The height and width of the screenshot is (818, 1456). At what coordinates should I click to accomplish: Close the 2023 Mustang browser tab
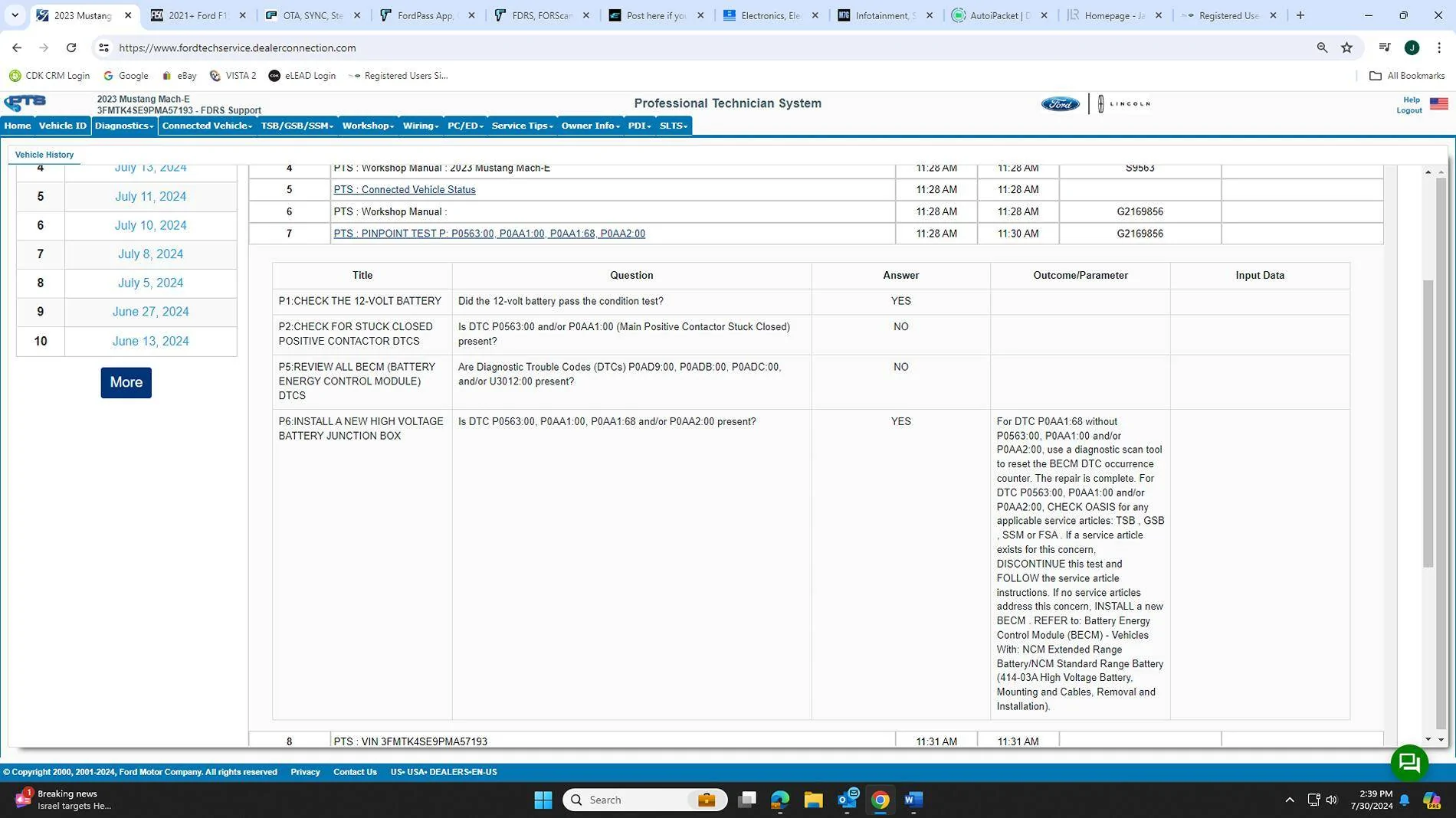(128, 15)
